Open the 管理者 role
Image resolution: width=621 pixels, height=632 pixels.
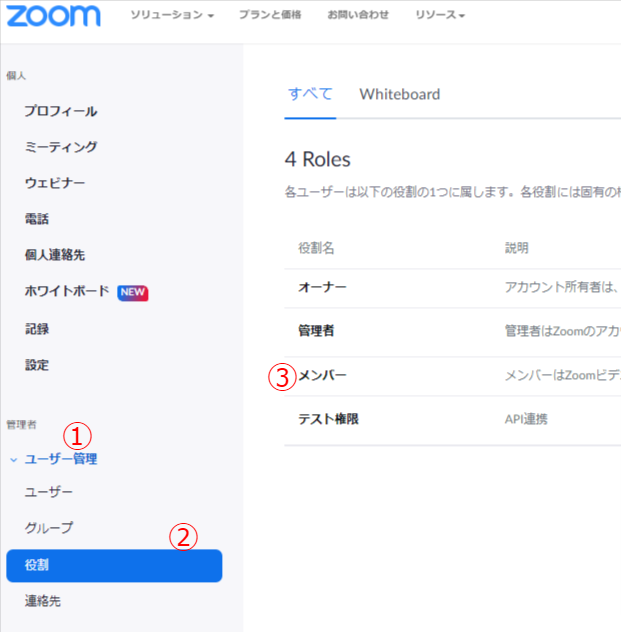click(x=316, y=331)
